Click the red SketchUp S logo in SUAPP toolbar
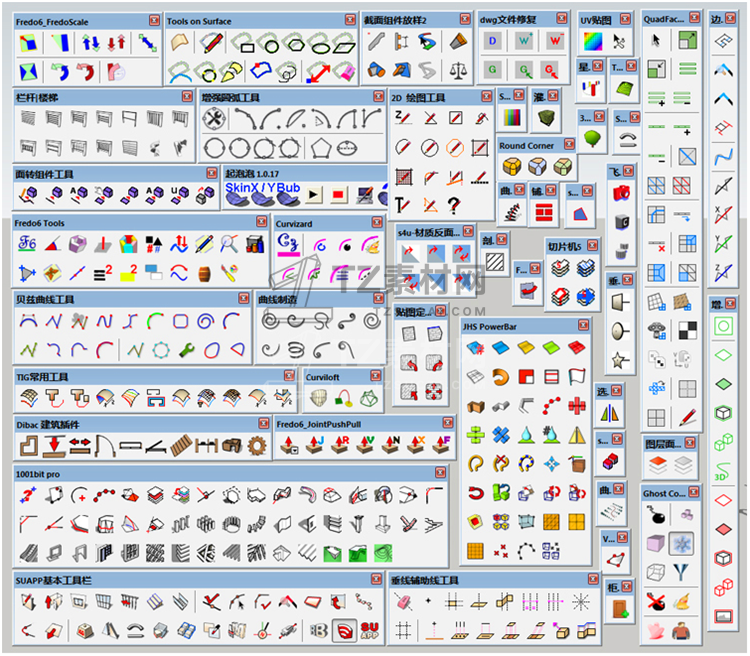This screenshot has height=656, width=750. [x=344, y=631]
